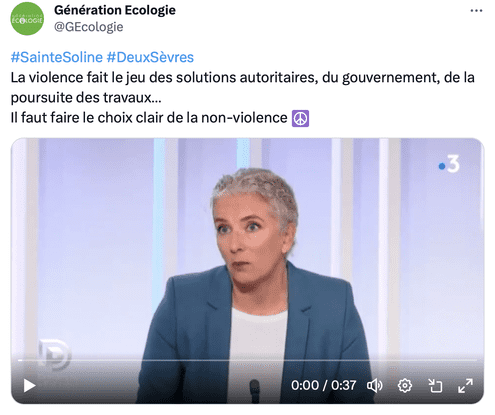
Task: Click the video progress bar
Action: [x=247, y=360]
